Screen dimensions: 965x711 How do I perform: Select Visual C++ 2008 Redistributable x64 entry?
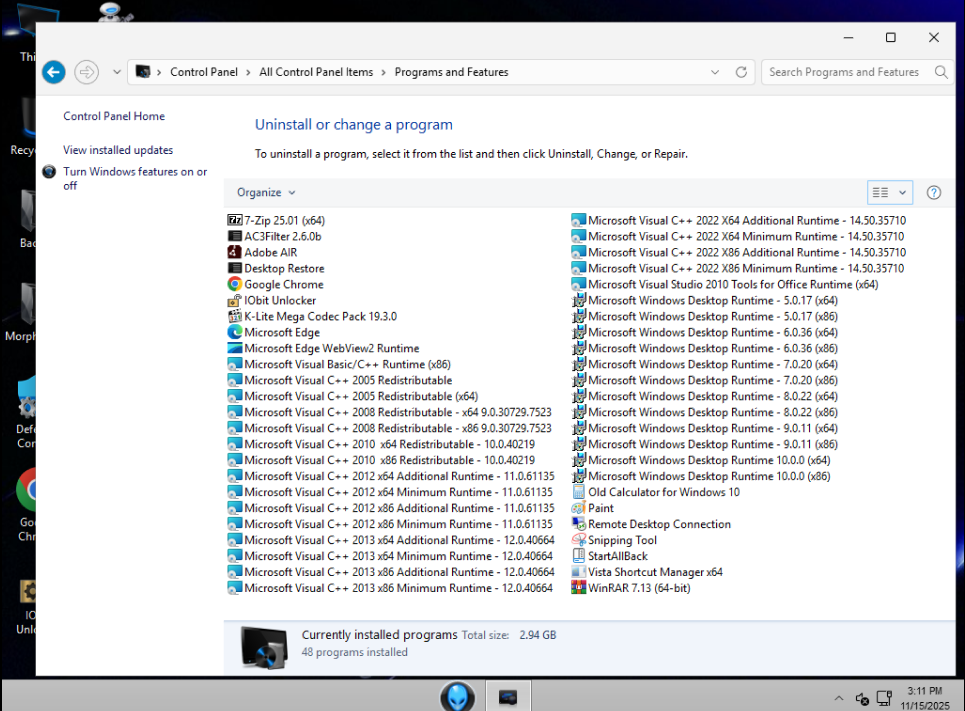click(x=398, y=412)
